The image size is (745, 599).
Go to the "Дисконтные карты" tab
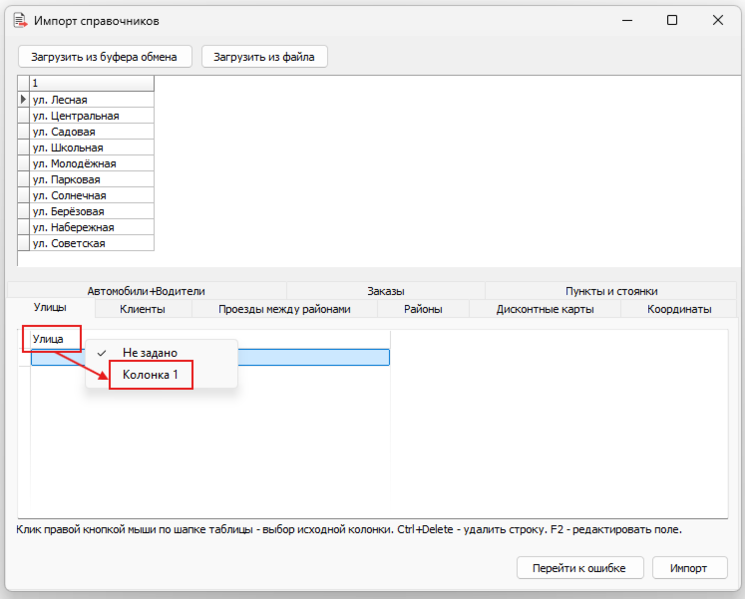point(545,310)
